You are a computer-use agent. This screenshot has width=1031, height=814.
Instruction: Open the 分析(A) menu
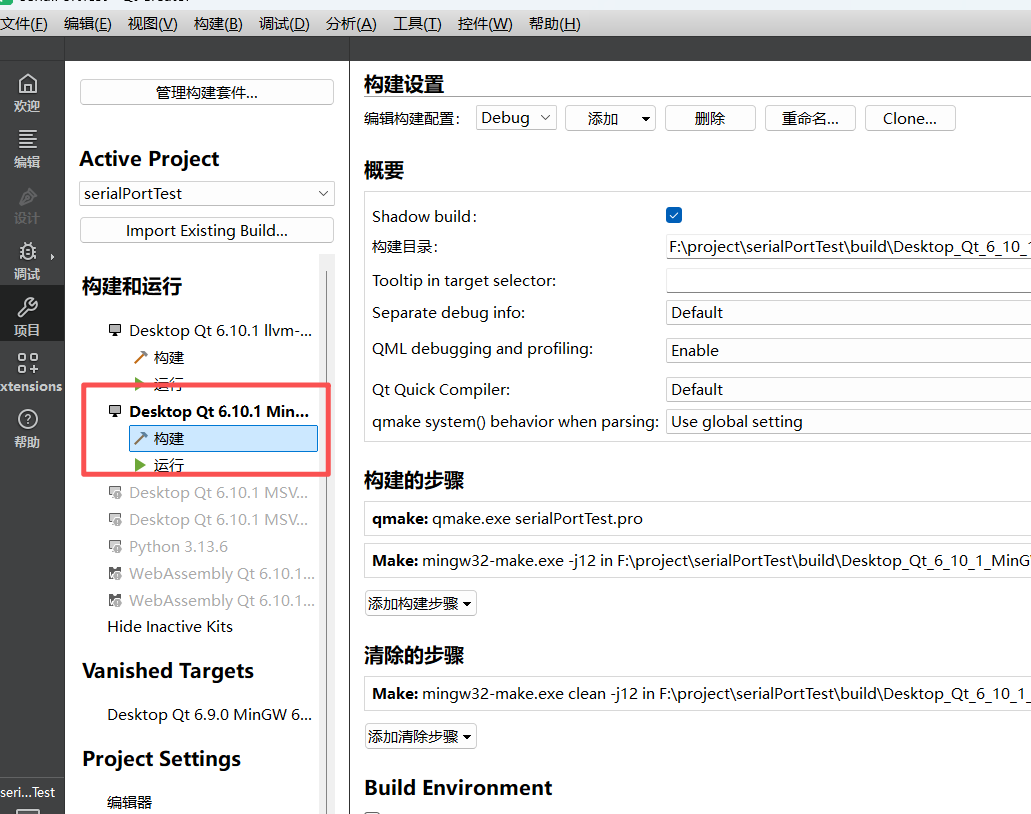point(351,24)
